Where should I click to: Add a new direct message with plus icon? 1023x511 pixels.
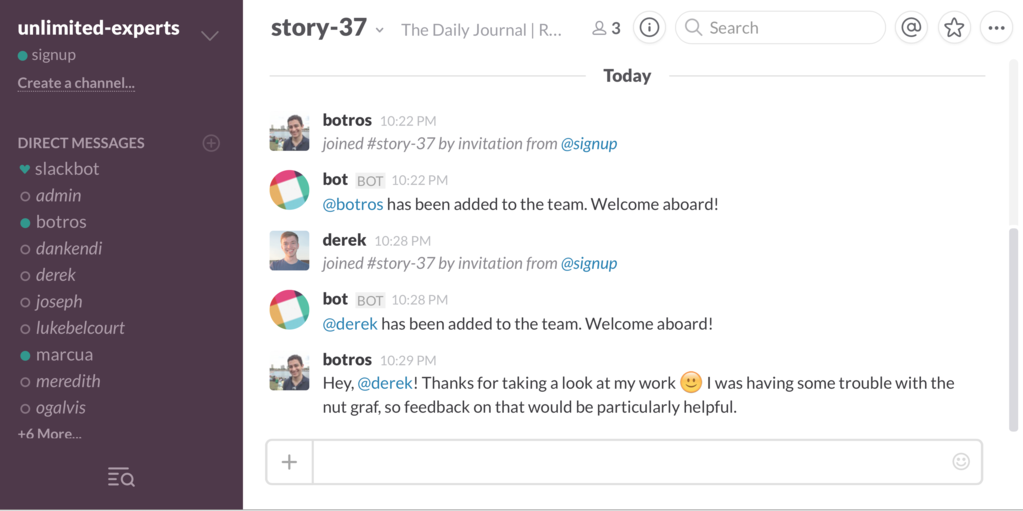tap(211, 143)
